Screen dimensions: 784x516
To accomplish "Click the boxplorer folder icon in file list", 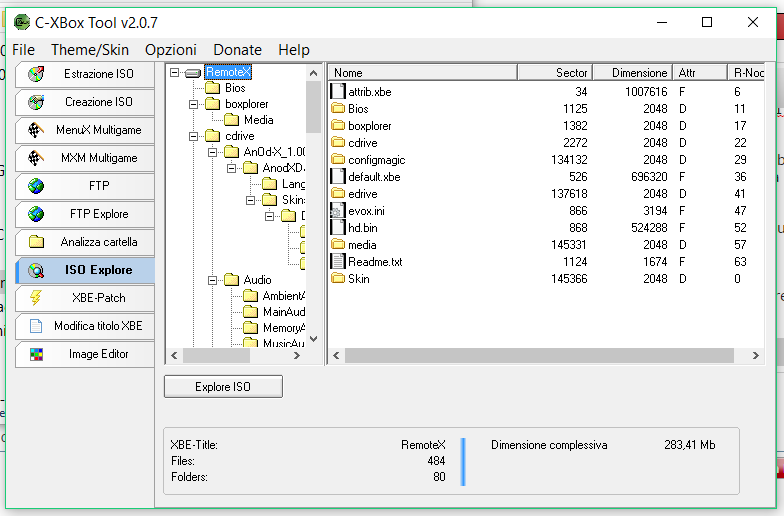I will (x=338, y=126).
